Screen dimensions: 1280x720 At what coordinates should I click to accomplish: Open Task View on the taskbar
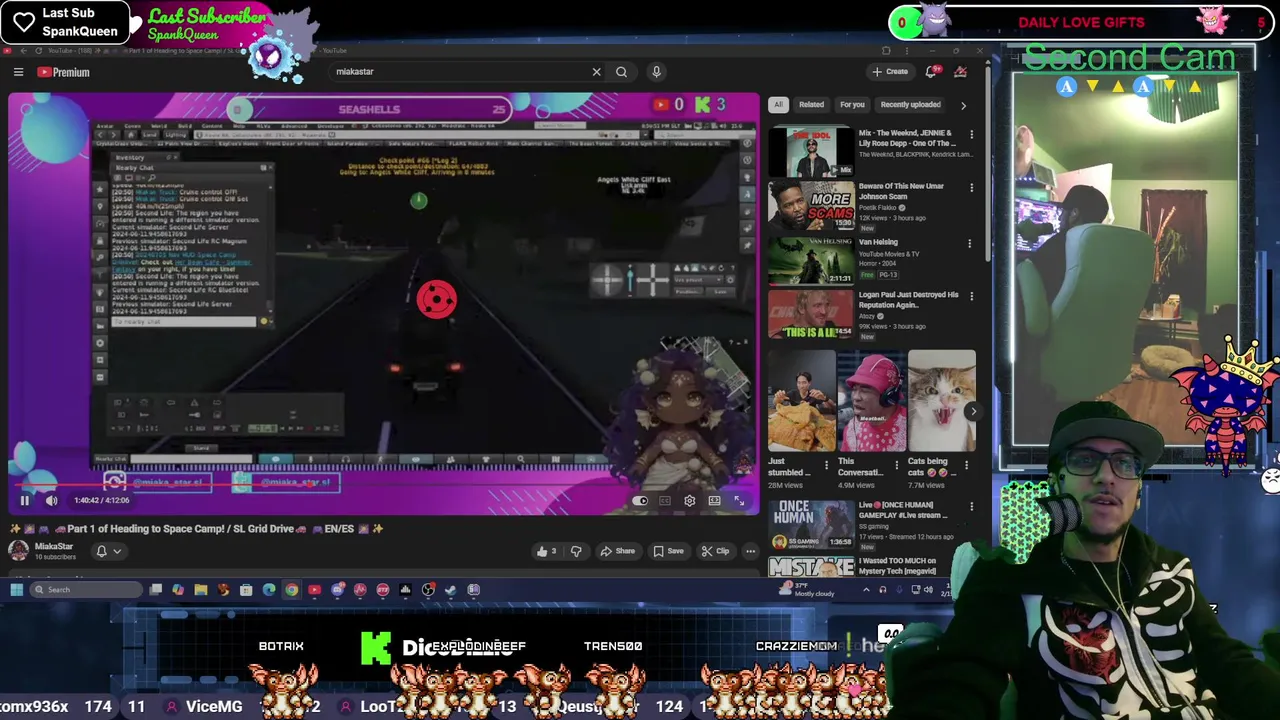155,589
